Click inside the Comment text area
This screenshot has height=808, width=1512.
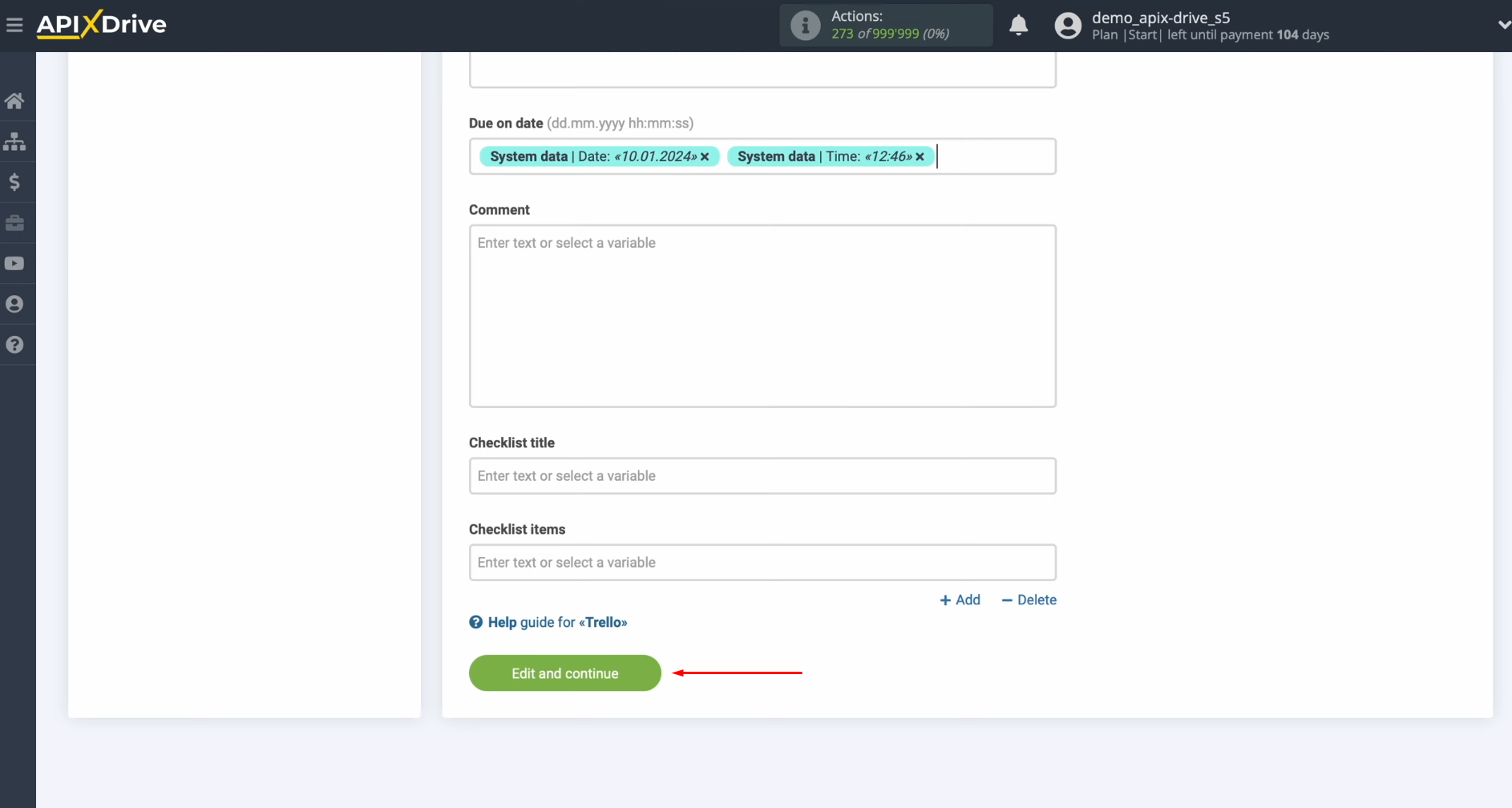pos(762,316)
